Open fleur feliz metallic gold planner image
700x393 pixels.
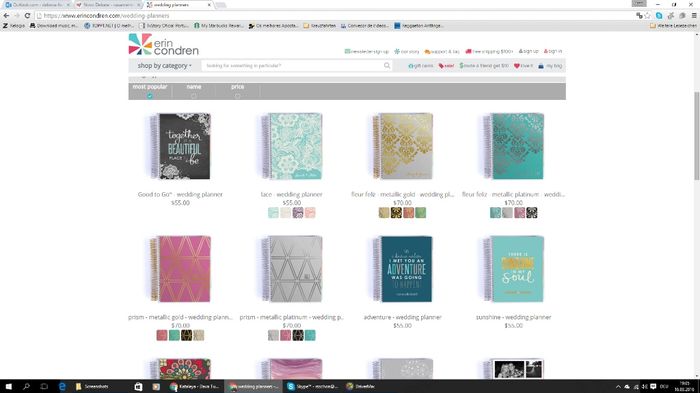tap(402, 146)
